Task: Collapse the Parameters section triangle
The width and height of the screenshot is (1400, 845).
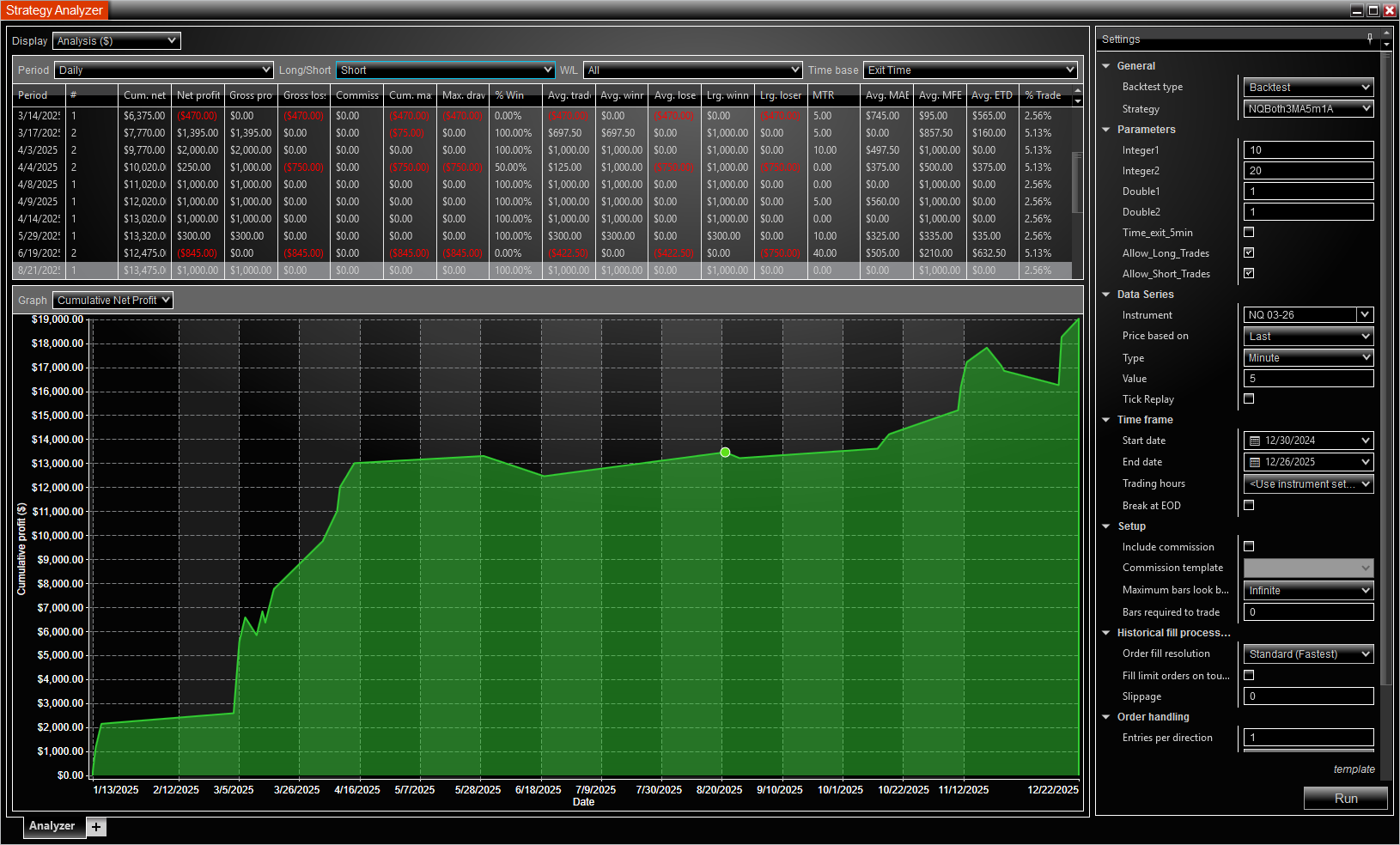Action: 1106,130
